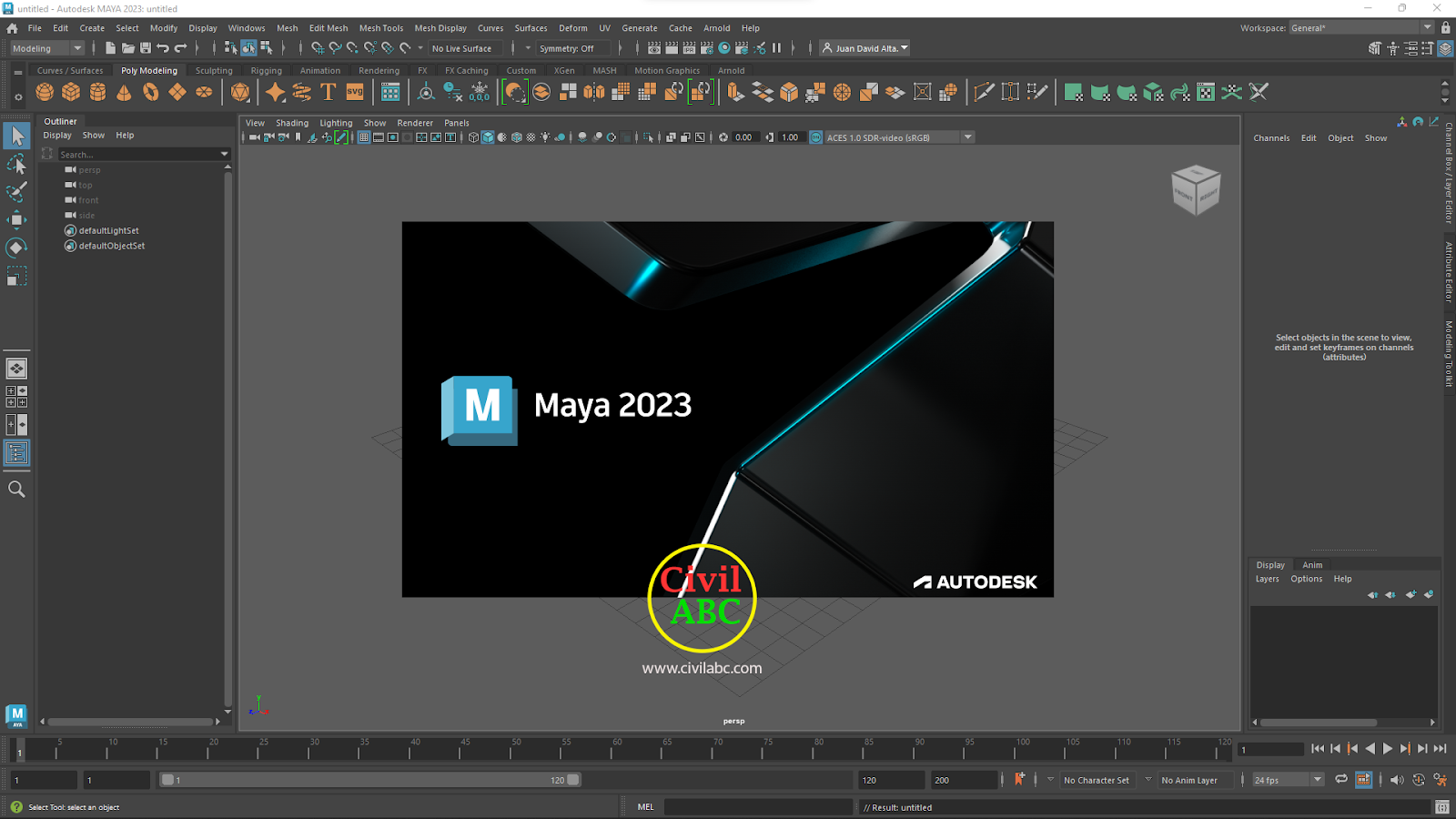This screenshot has width=1456, height=819.
Task: Click the range slider bar
Action: 370,780
